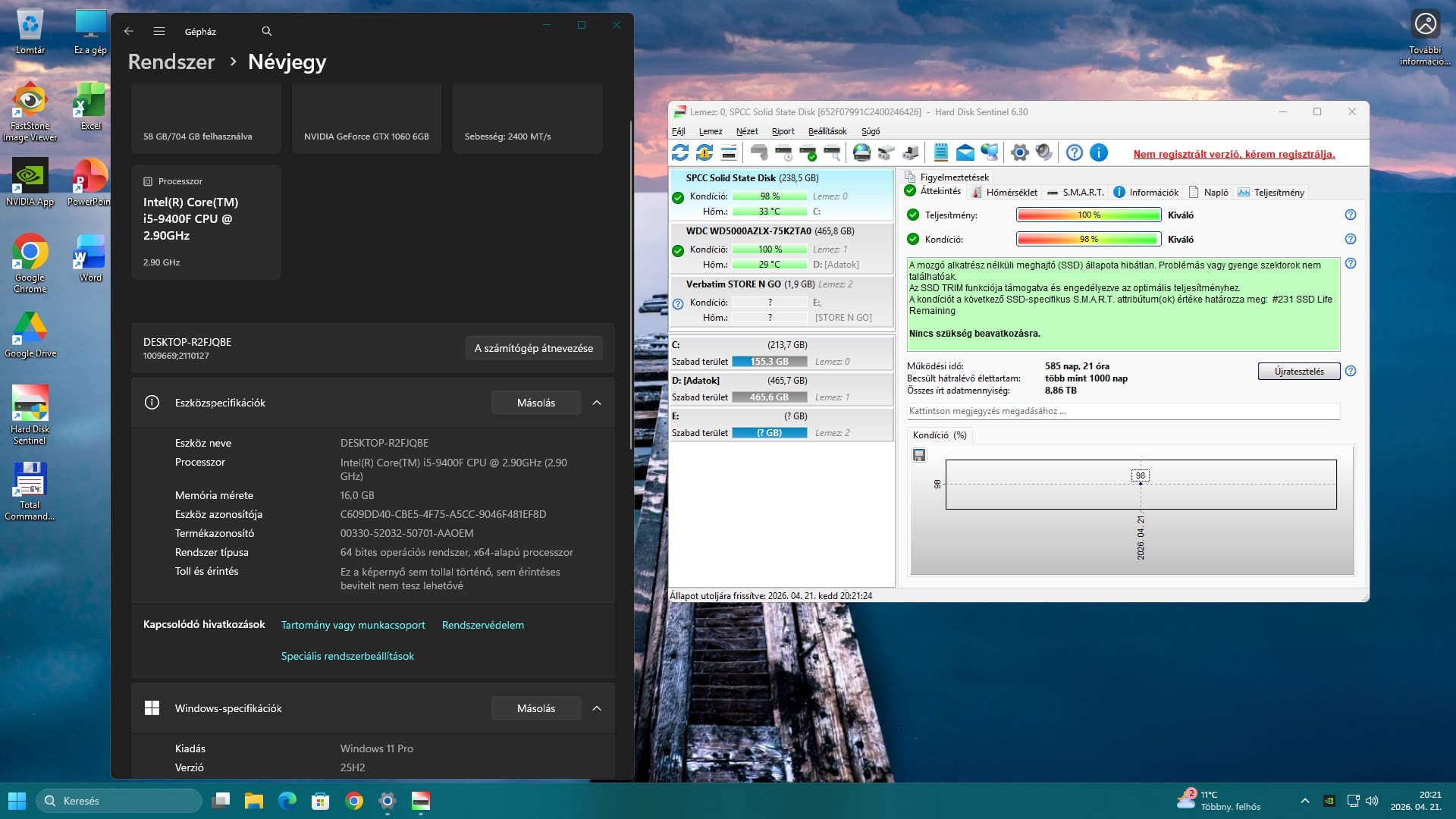Click the floppy save icon above graph

[919, 455]
